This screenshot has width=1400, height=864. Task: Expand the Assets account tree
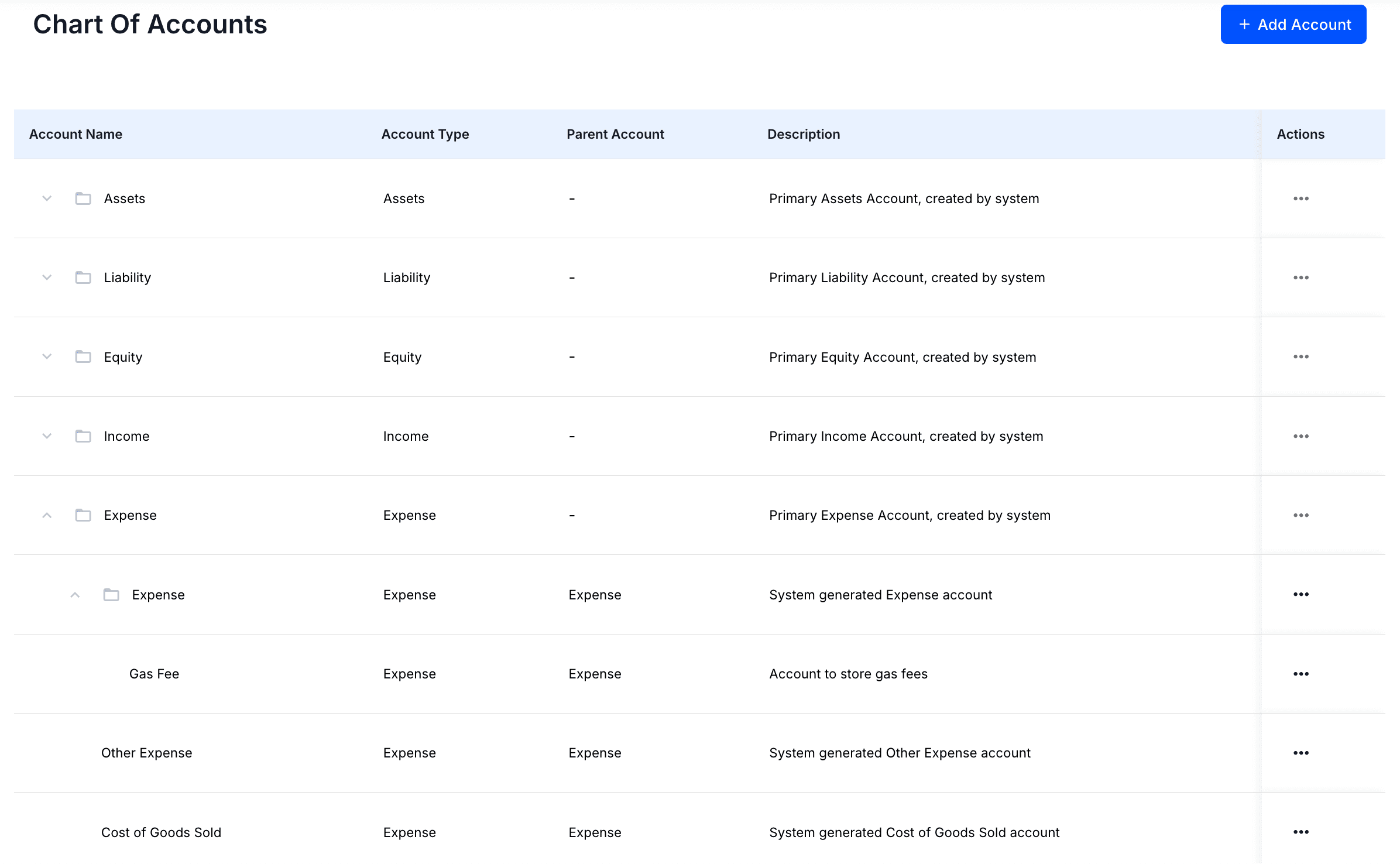[x=47, y=198]
